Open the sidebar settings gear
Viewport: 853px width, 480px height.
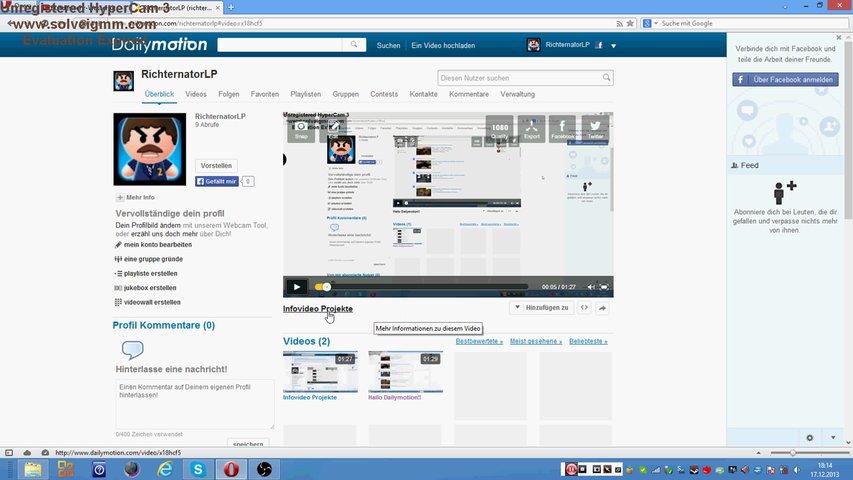point(810,437)
